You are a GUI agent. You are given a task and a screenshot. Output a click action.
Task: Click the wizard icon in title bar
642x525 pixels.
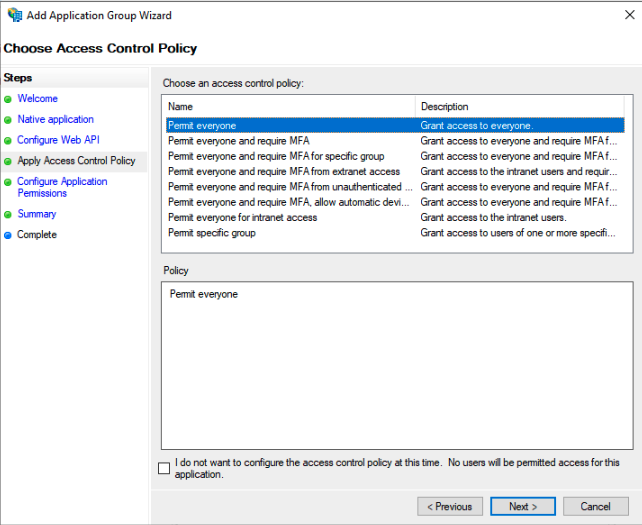[x=12, y=15]
